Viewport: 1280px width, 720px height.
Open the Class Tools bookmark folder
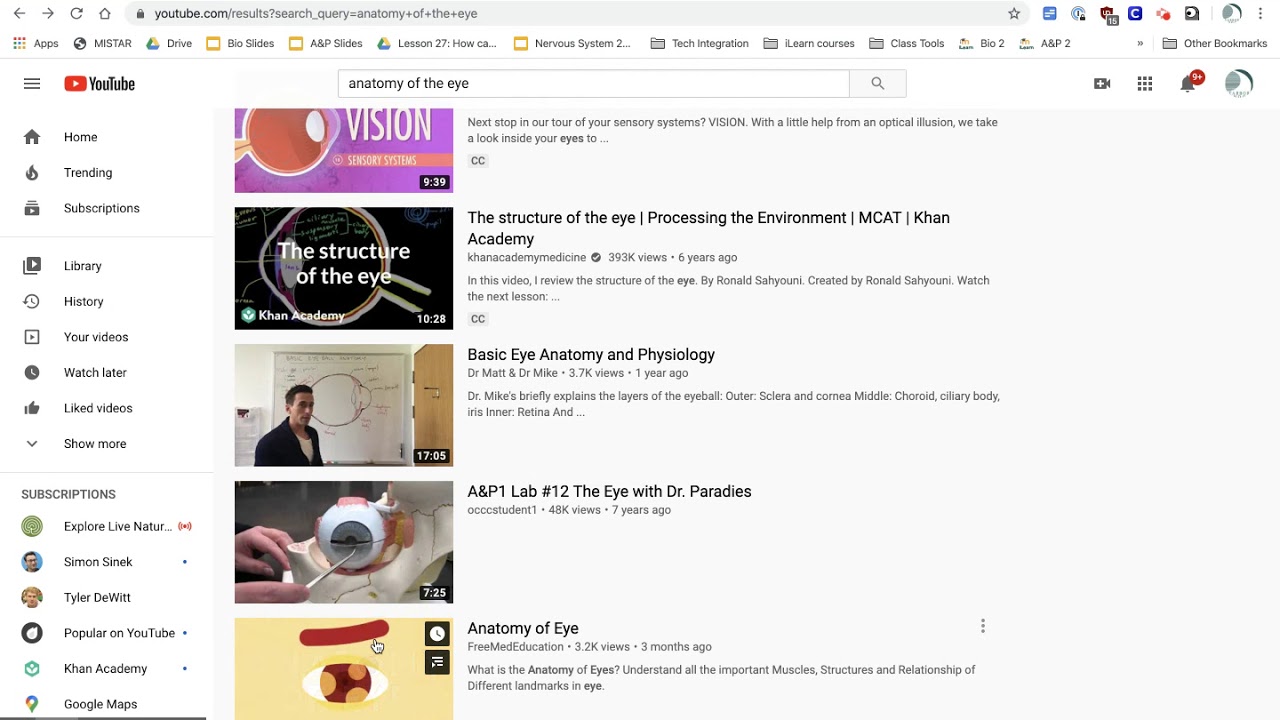coord(906,43)
